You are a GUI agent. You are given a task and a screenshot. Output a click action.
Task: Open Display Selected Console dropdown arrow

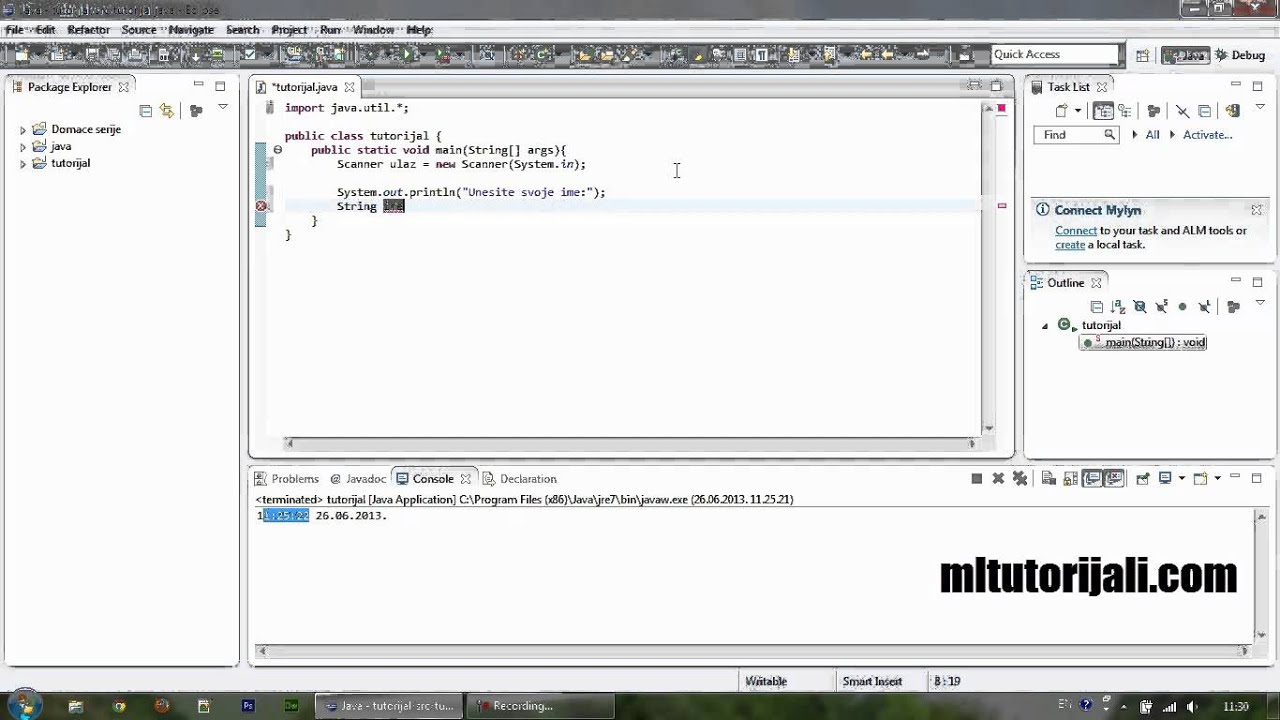tap(1182, 478)
